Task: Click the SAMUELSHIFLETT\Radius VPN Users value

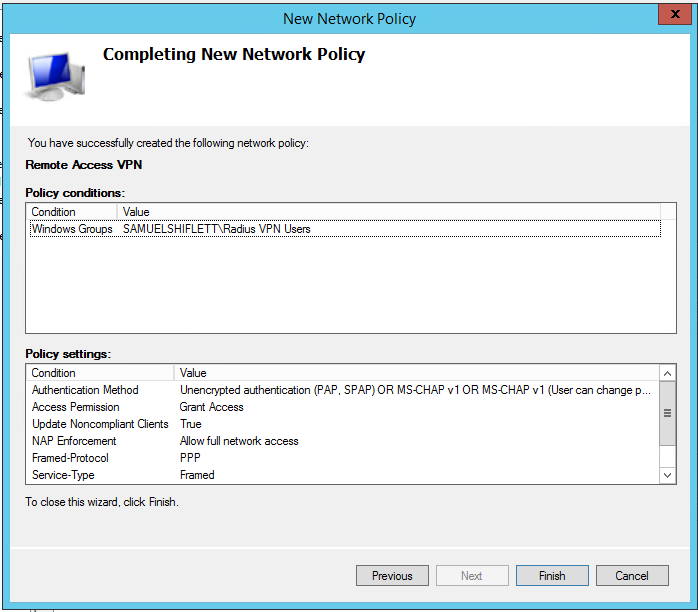Action: tap(217, 229)
